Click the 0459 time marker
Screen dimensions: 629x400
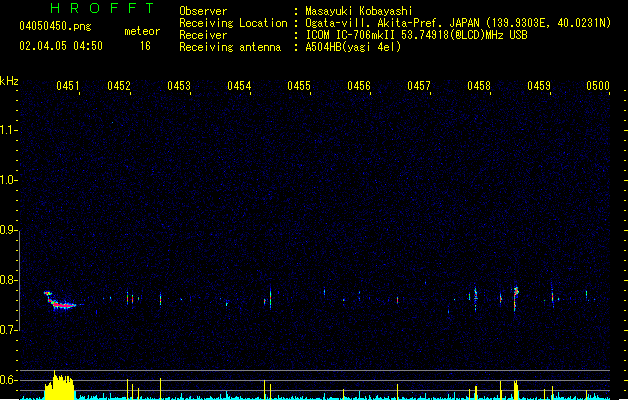[x=539, y=86]
